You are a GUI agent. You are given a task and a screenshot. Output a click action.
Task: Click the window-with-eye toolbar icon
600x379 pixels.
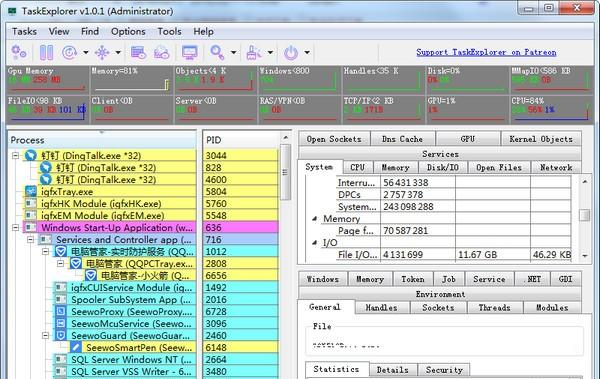[x=138, y=52]
